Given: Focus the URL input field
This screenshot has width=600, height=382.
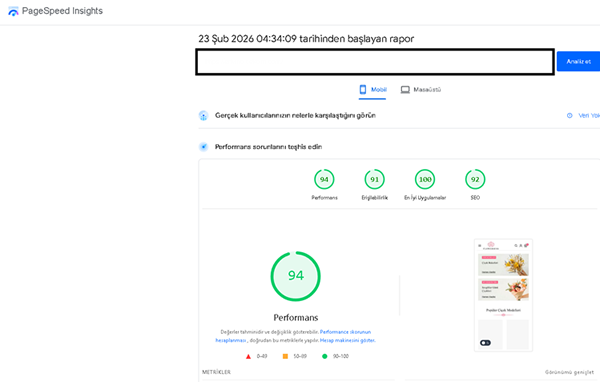Looking at the screenshot, I should 375,62.
